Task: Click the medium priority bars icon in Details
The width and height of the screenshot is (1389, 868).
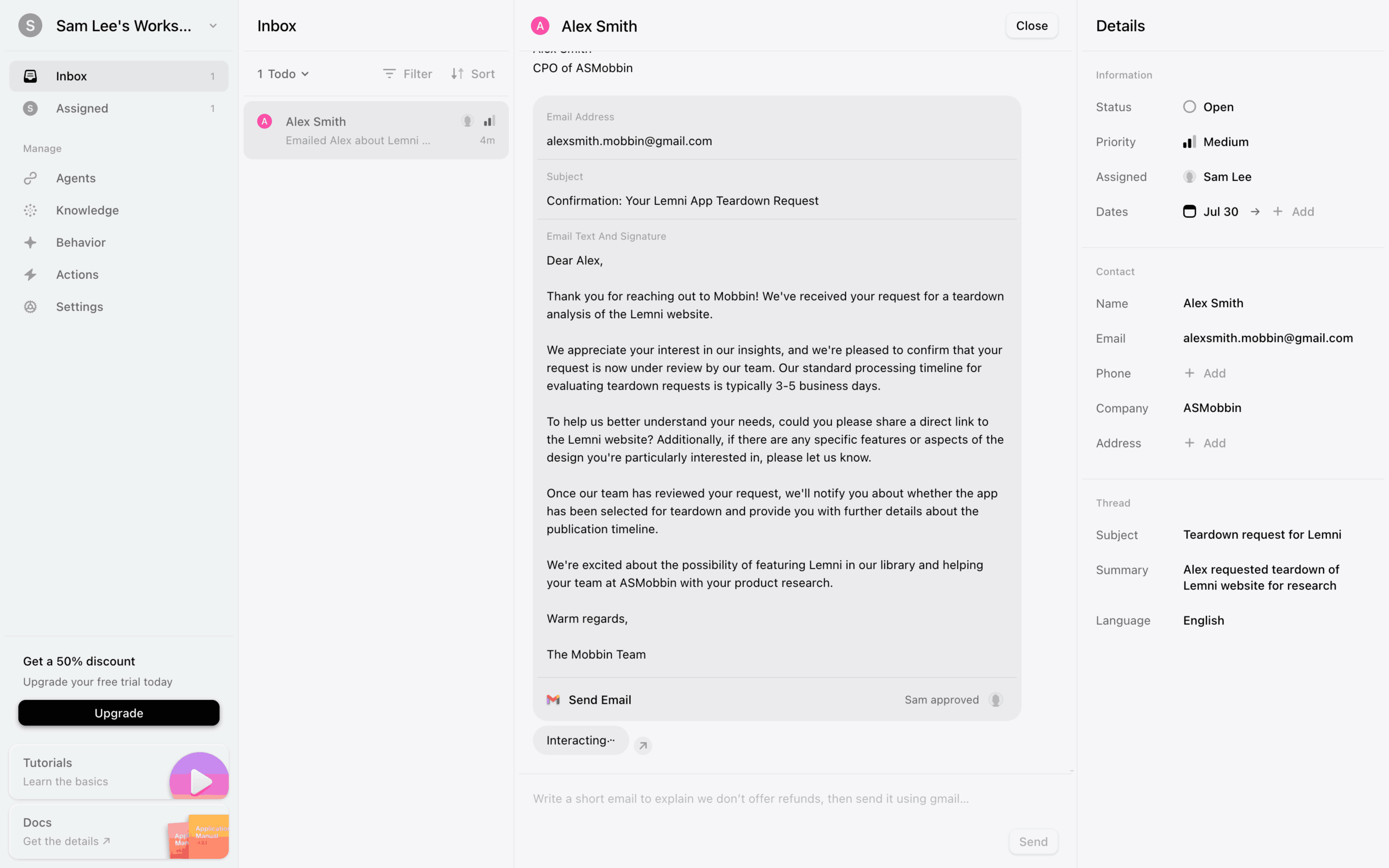Action: 1189,142
